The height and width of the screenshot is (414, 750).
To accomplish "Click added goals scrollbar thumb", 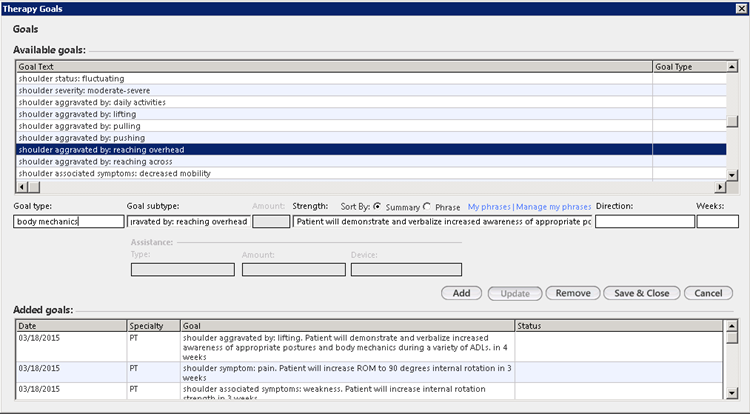I will (732, 338).
